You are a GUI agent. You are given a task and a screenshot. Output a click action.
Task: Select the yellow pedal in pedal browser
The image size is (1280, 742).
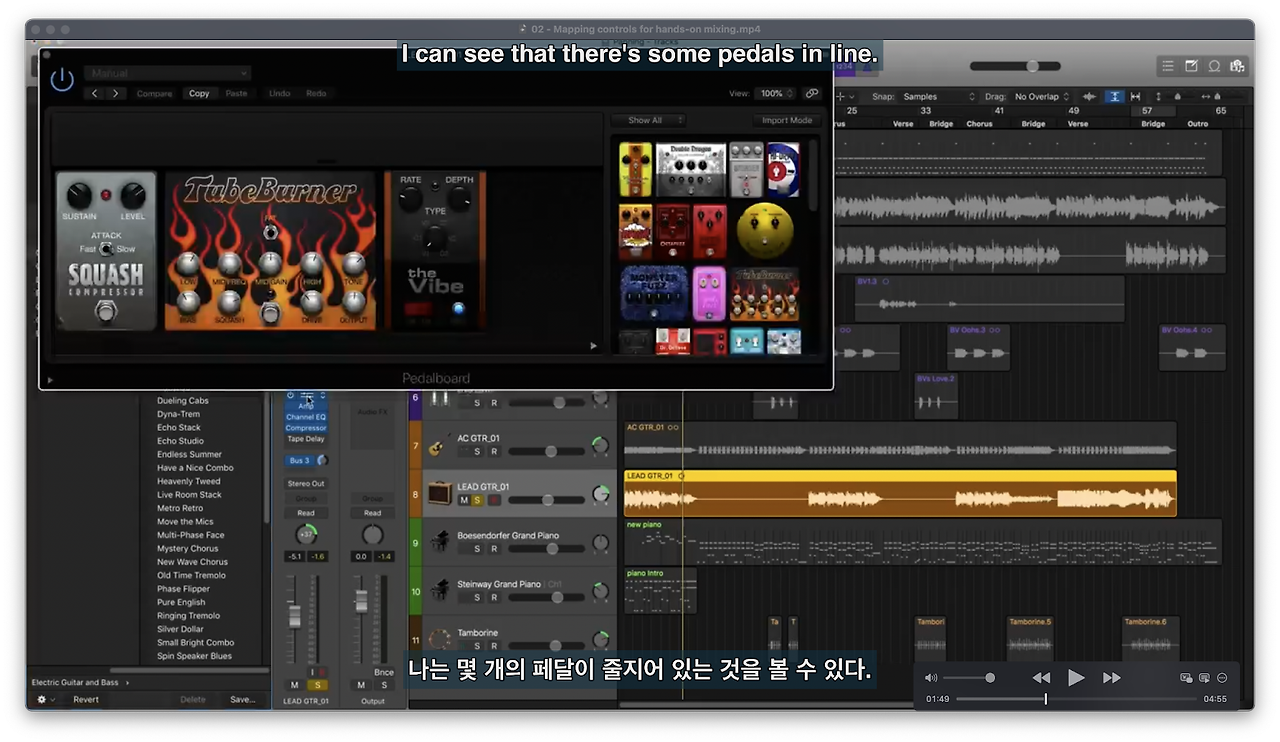635,169
